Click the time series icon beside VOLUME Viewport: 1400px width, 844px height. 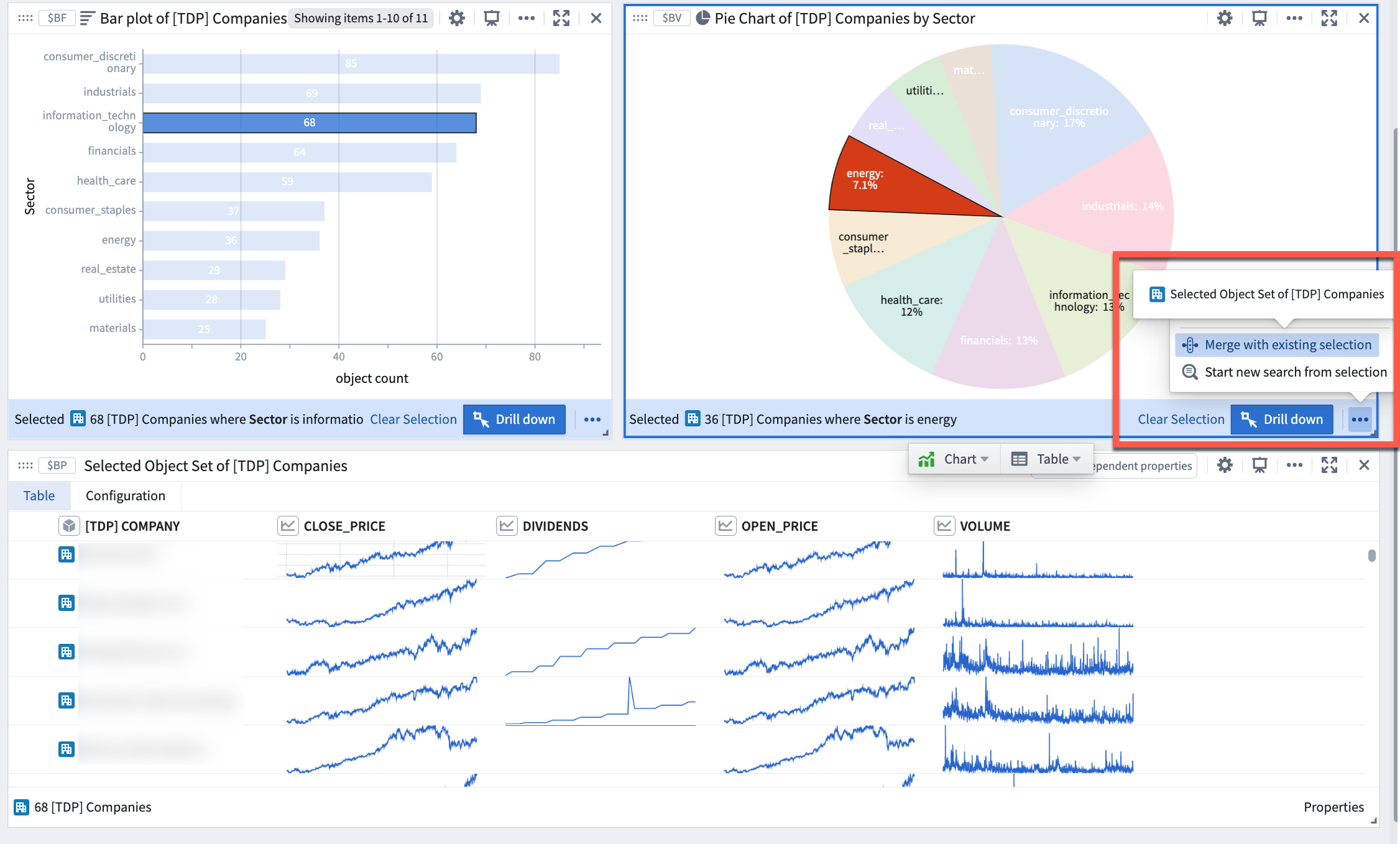[x=944, y=526]
